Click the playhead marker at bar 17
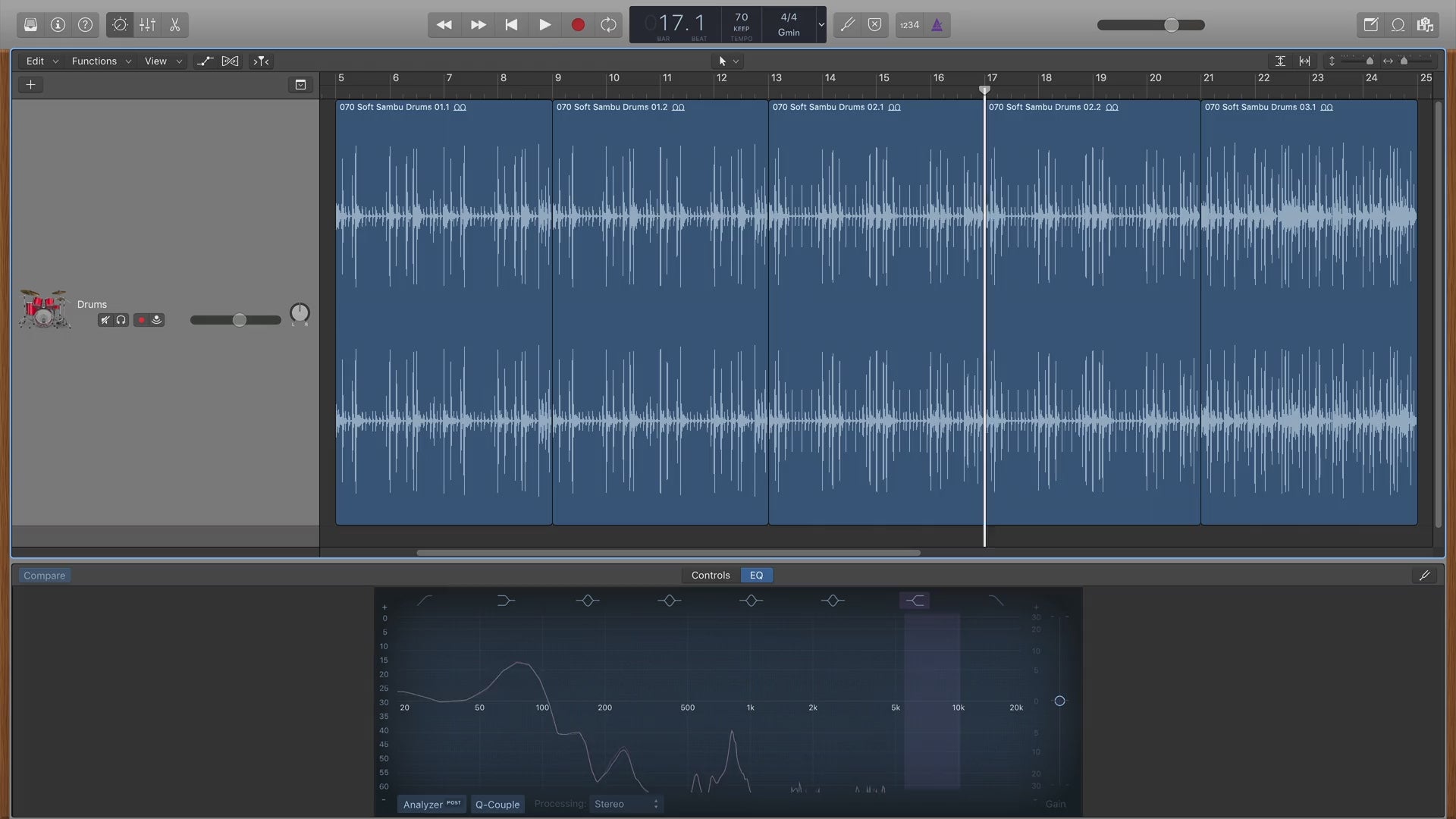The height and width of the screenshot is (819, 1456). [x=984, y=90]
